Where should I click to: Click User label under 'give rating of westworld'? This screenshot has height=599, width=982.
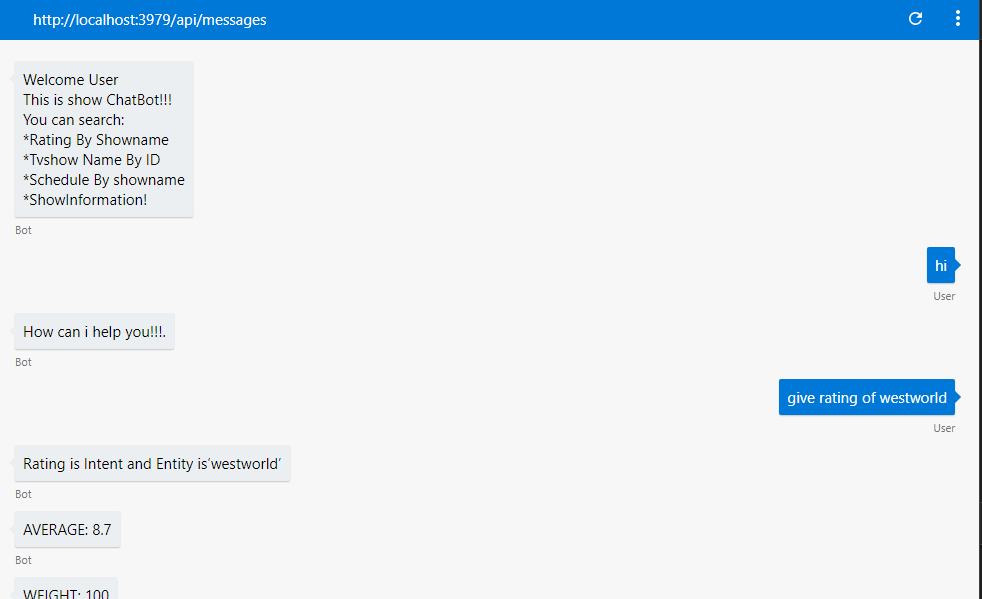click(944, 429)
